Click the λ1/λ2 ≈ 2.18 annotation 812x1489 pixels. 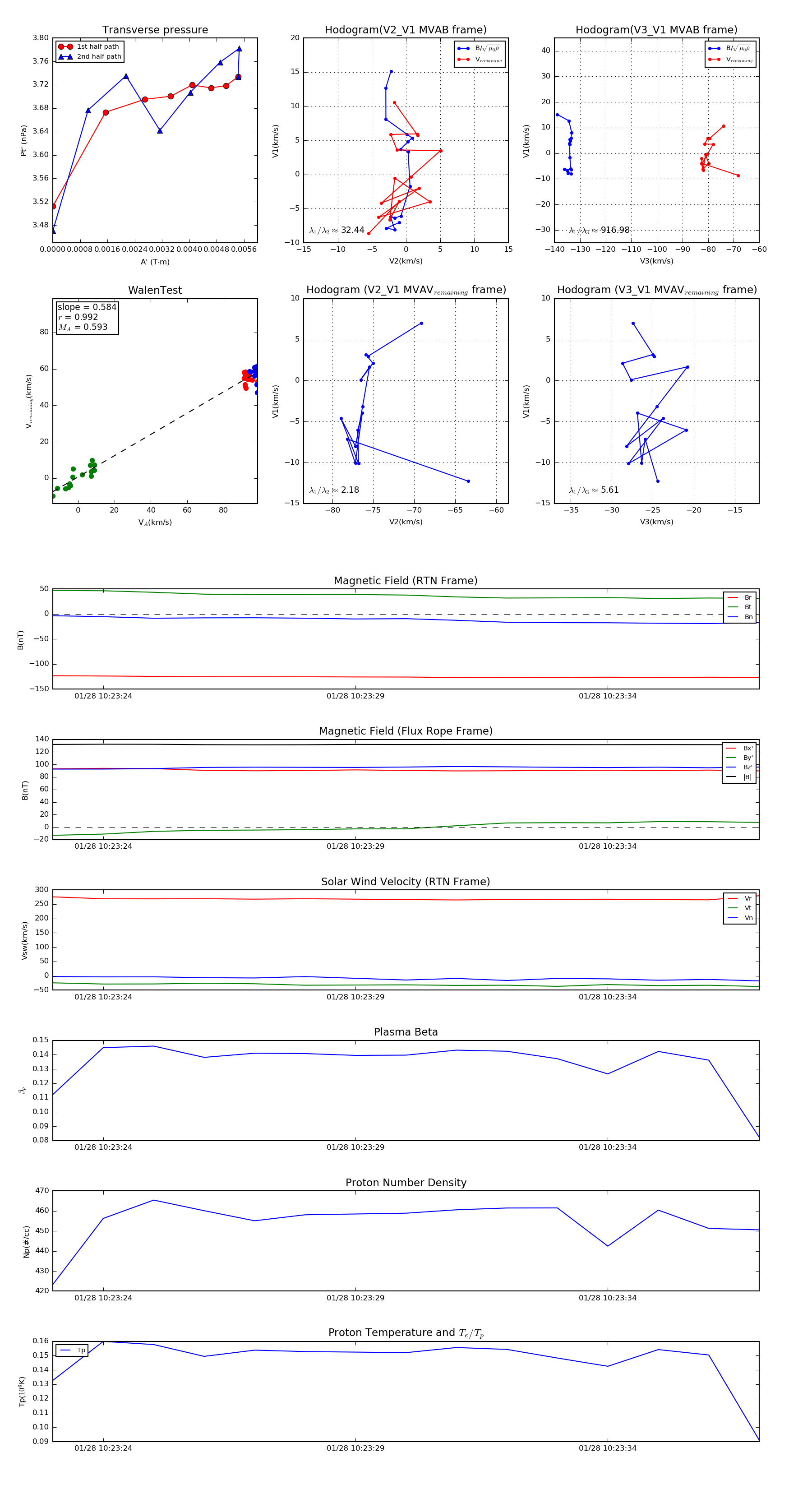pyautogui.click(x=334, y=490)
